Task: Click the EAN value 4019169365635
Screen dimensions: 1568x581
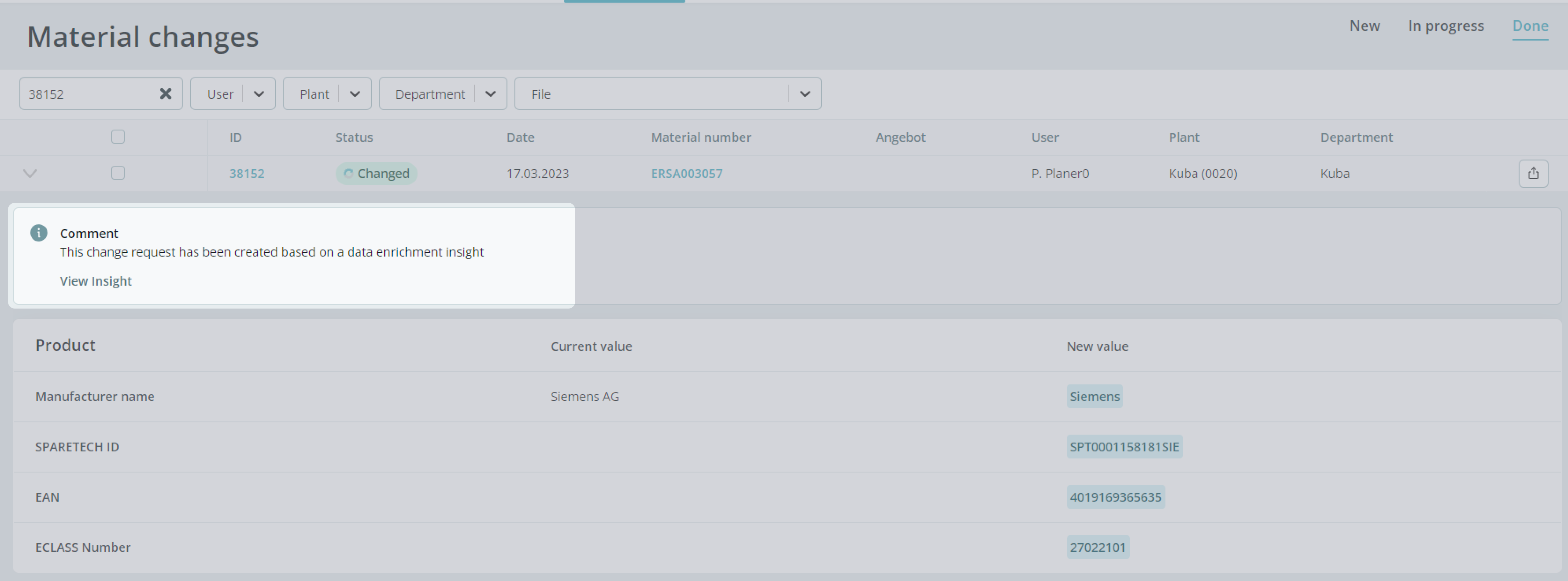Action: (x=1115, y=497)
